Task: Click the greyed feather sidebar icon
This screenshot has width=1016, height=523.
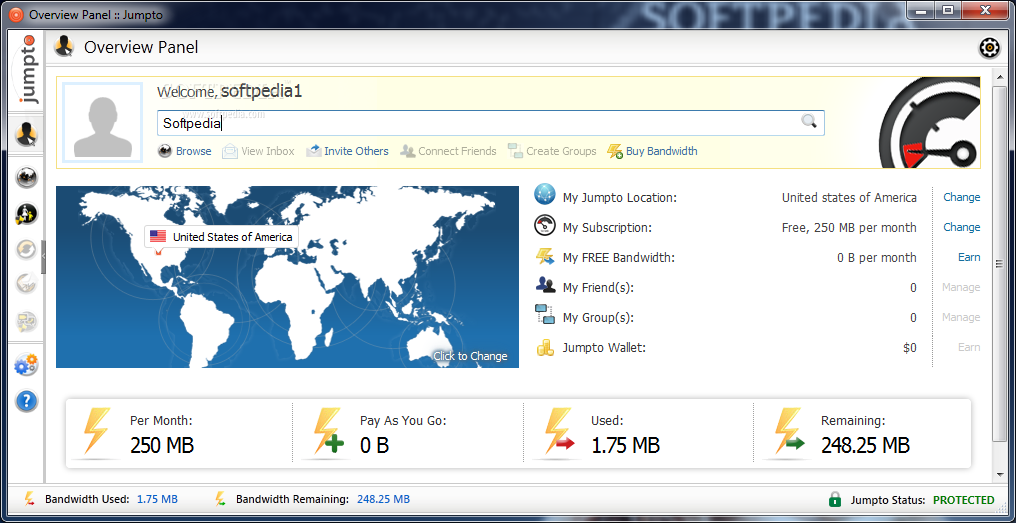Action: [27, 285]
